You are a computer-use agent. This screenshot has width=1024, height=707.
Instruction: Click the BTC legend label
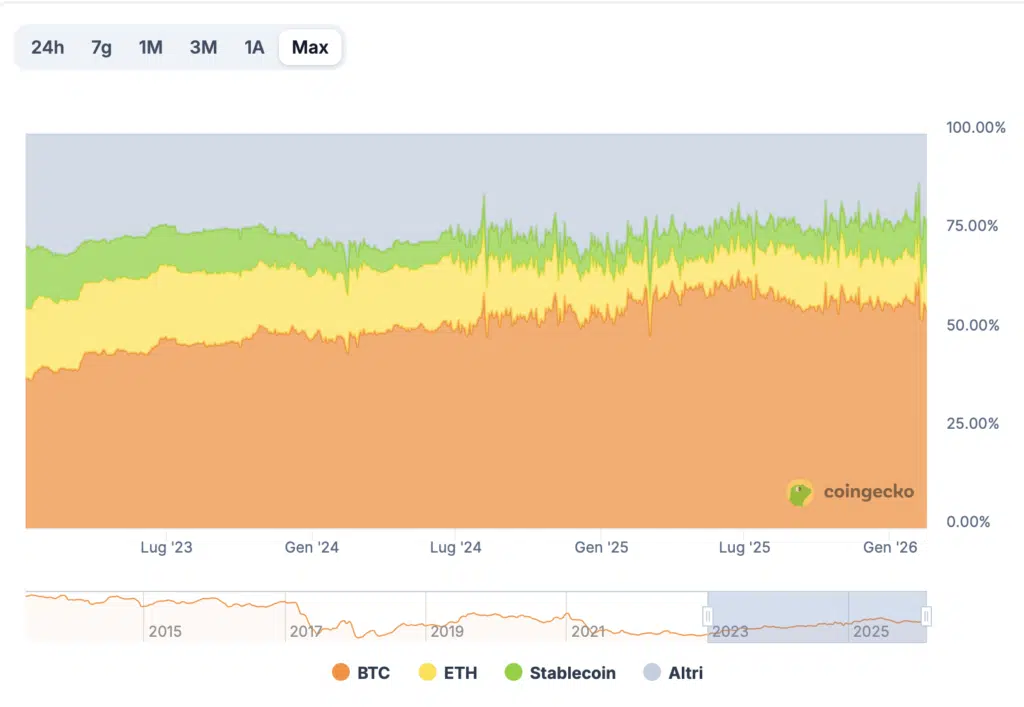373,673
